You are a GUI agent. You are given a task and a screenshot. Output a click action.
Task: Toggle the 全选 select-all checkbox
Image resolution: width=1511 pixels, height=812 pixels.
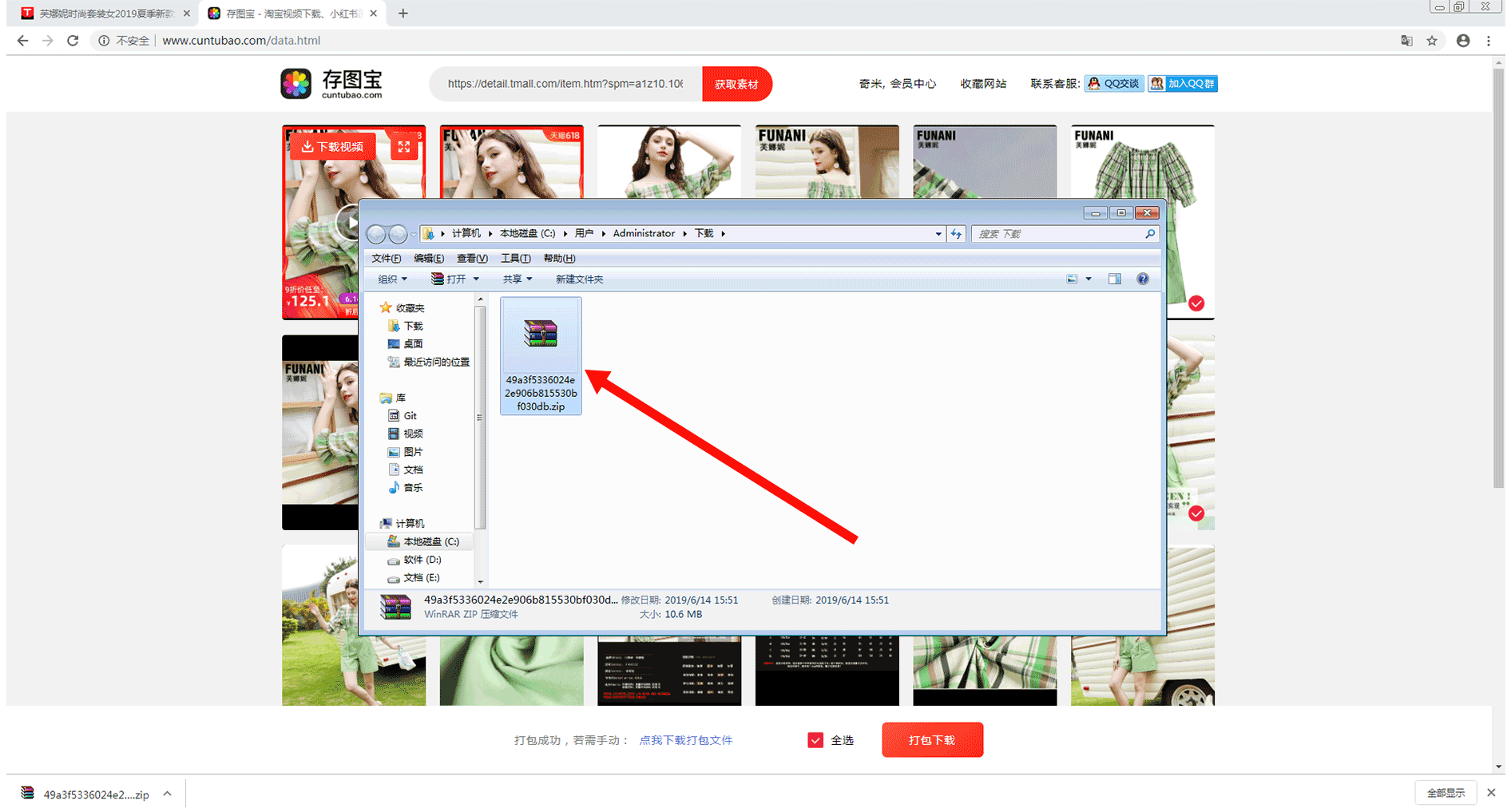click(815, 740)
